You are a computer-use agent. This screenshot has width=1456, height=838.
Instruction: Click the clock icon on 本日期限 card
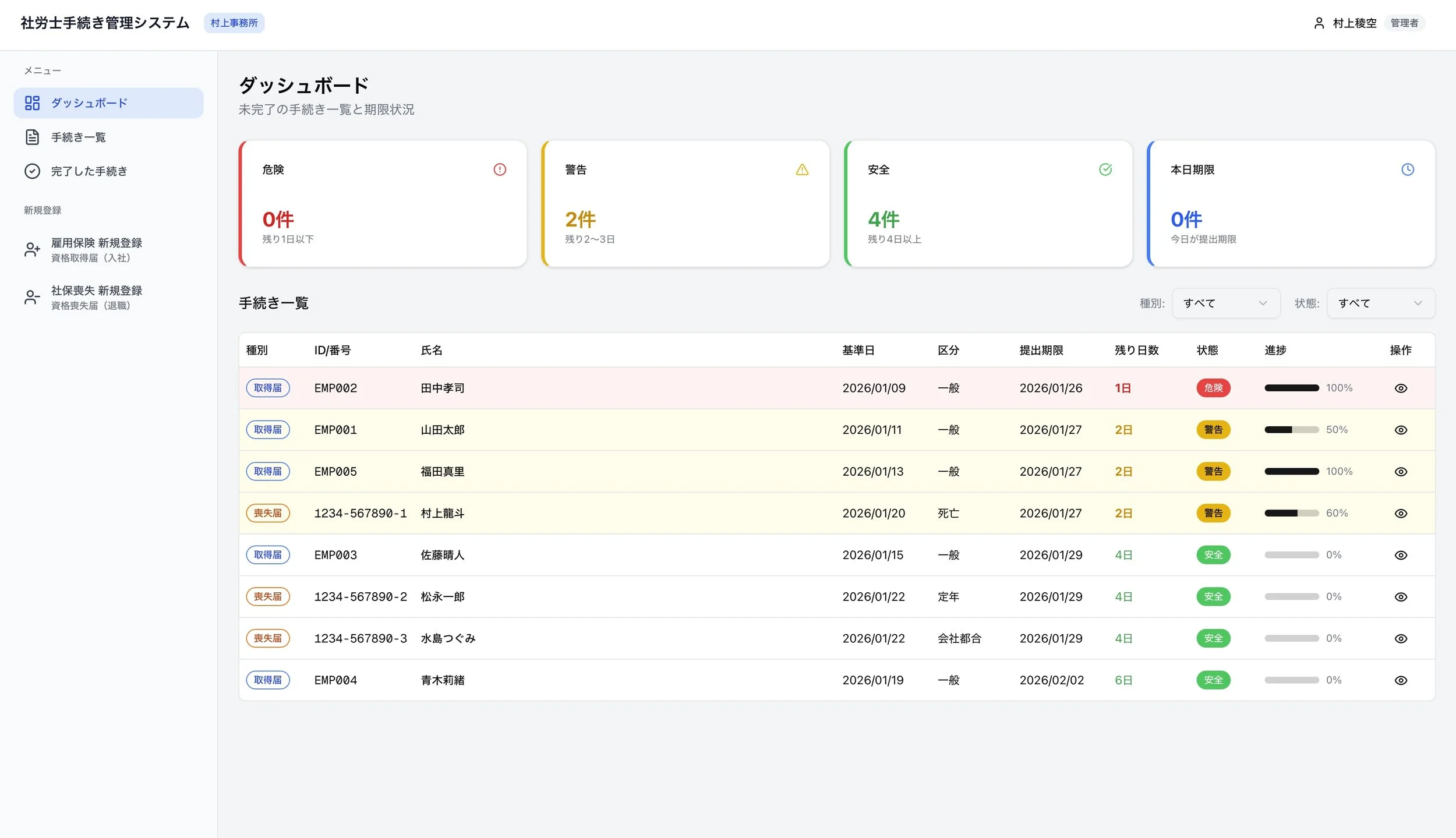pos(1407,169)
